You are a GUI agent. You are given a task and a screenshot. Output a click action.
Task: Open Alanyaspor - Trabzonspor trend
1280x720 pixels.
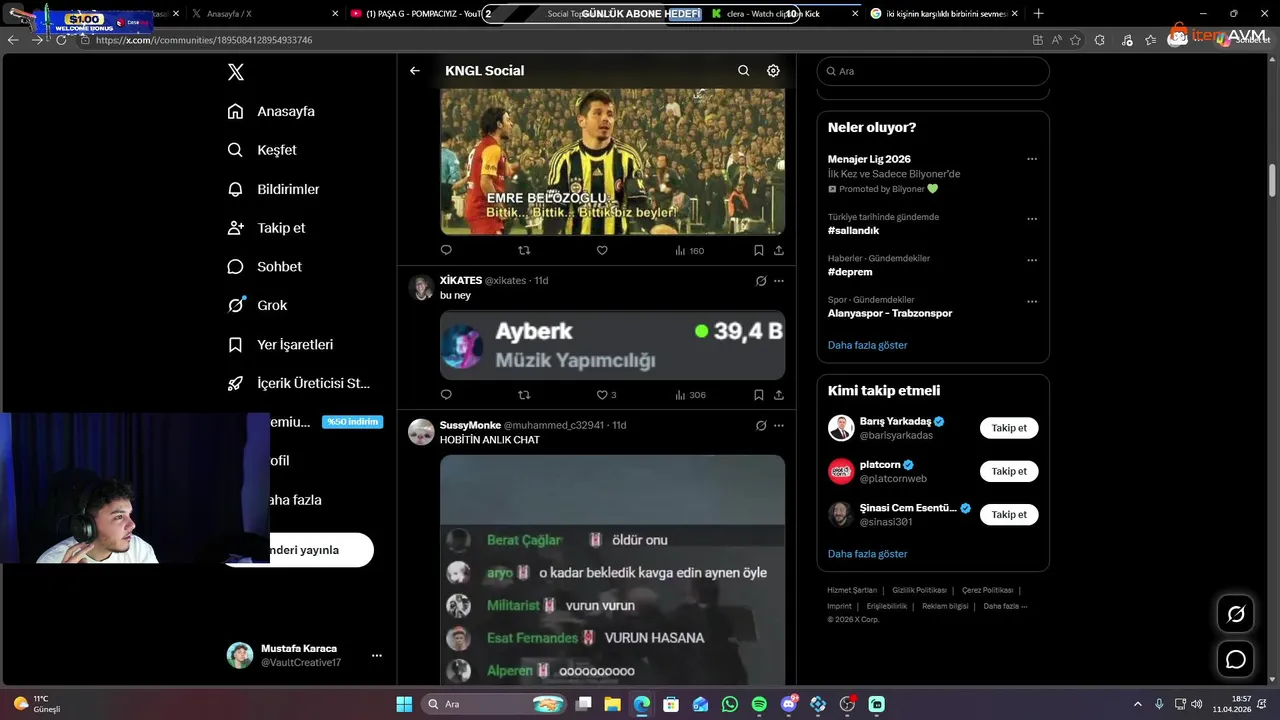pyautogui.click(x=890, y=313)
